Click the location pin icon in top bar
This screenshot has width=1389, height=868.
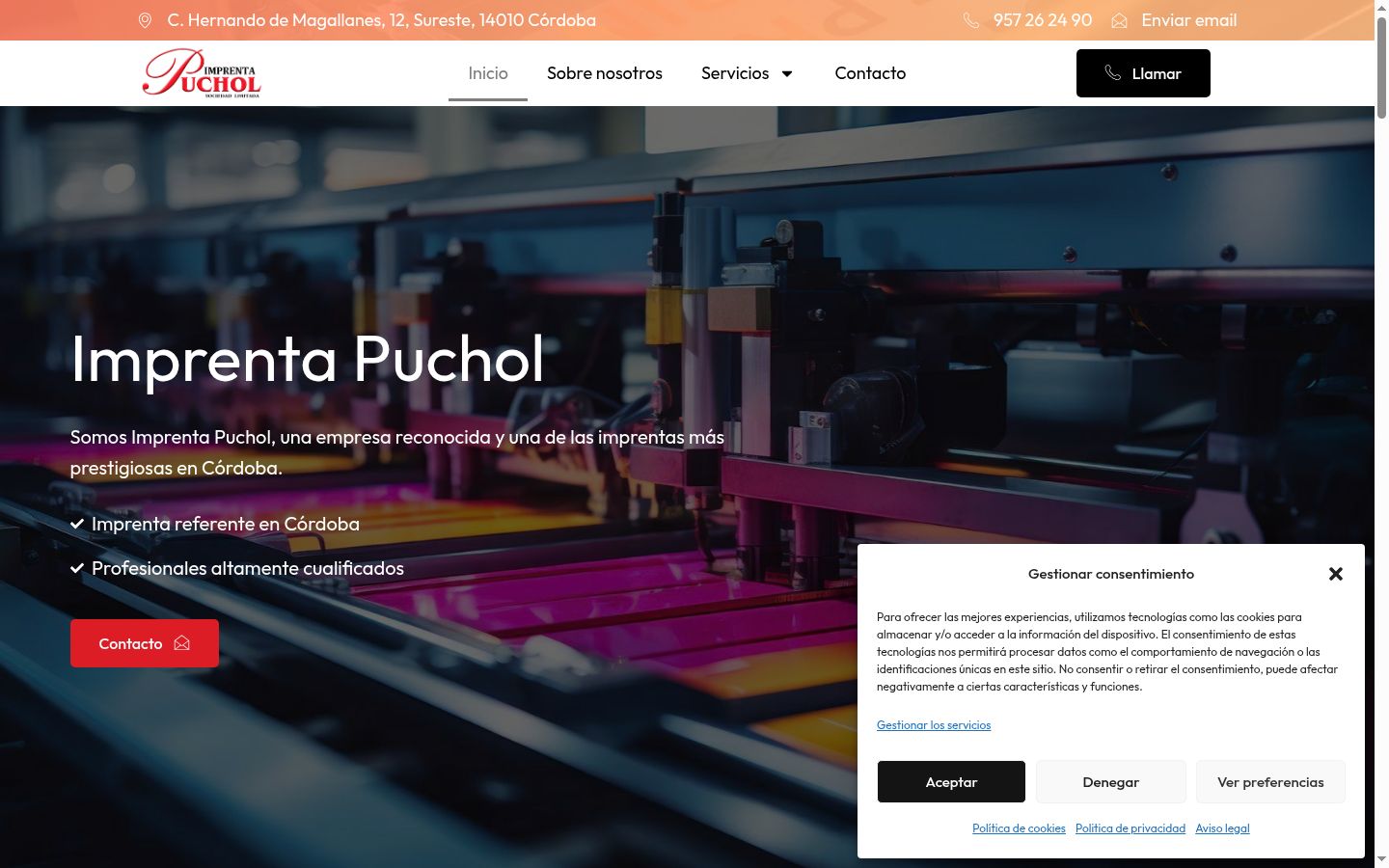[145, 20]
